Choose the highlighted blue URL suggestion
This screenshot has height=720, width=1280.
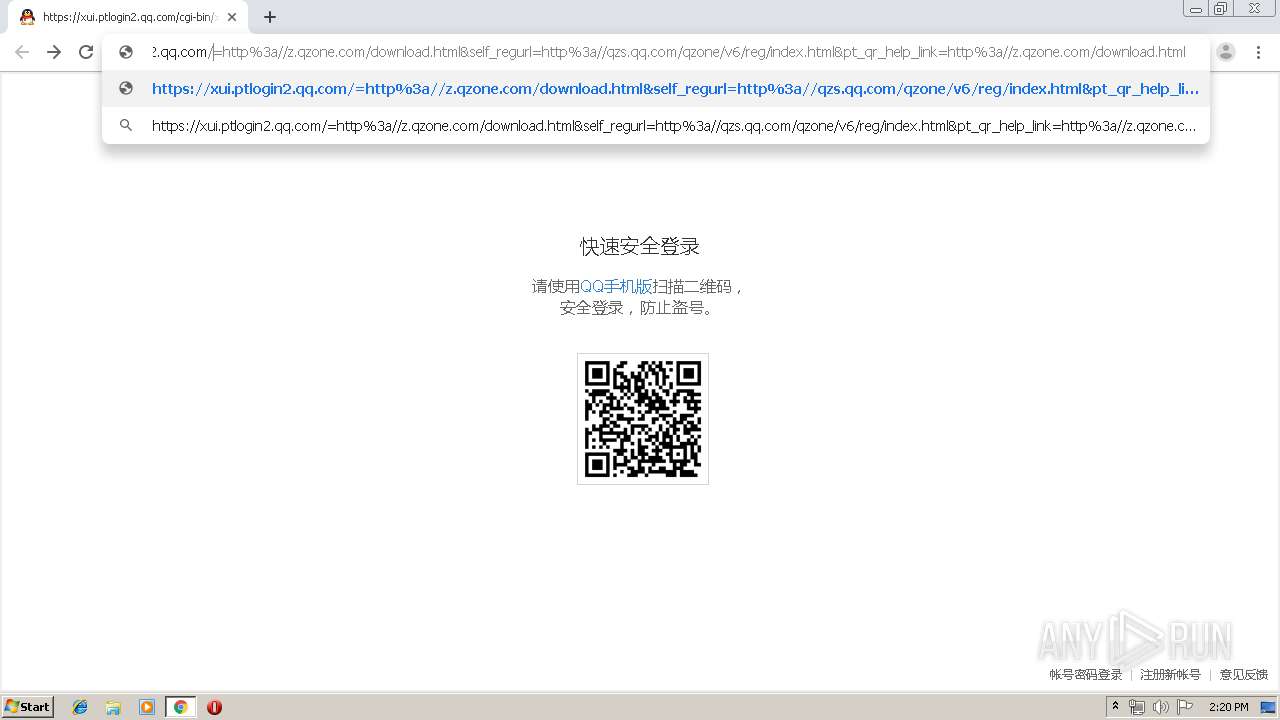(x=656, y=88)
